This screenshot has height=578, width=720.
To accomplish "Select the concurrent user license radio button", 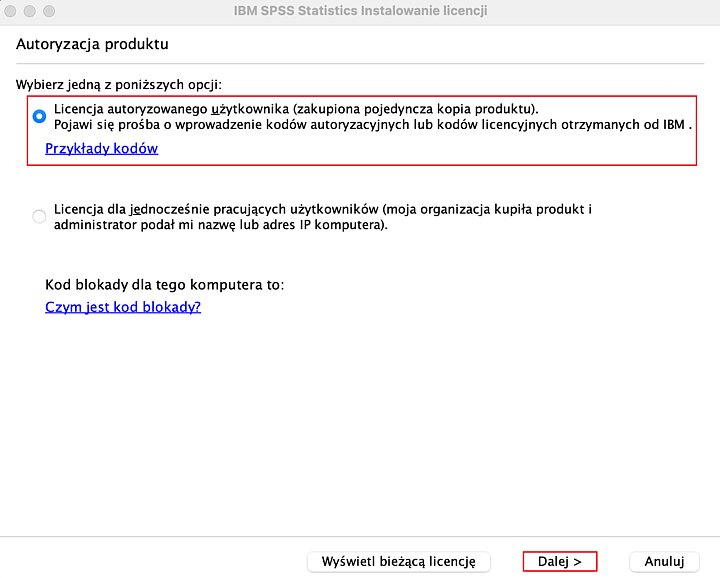I will click(39, 216).
